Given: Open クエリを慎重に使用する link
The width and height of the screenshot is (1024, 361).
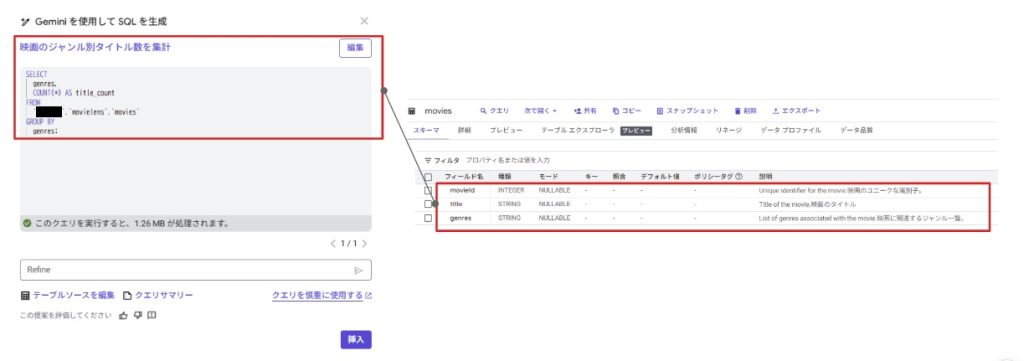Looking at the screenshot, I should click(322, 295).
